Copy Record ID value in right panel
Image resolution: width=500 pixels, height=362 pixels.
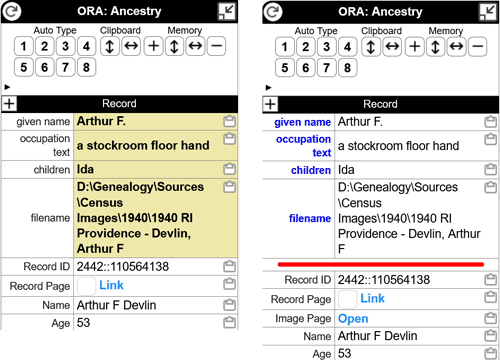click(490, 279)
